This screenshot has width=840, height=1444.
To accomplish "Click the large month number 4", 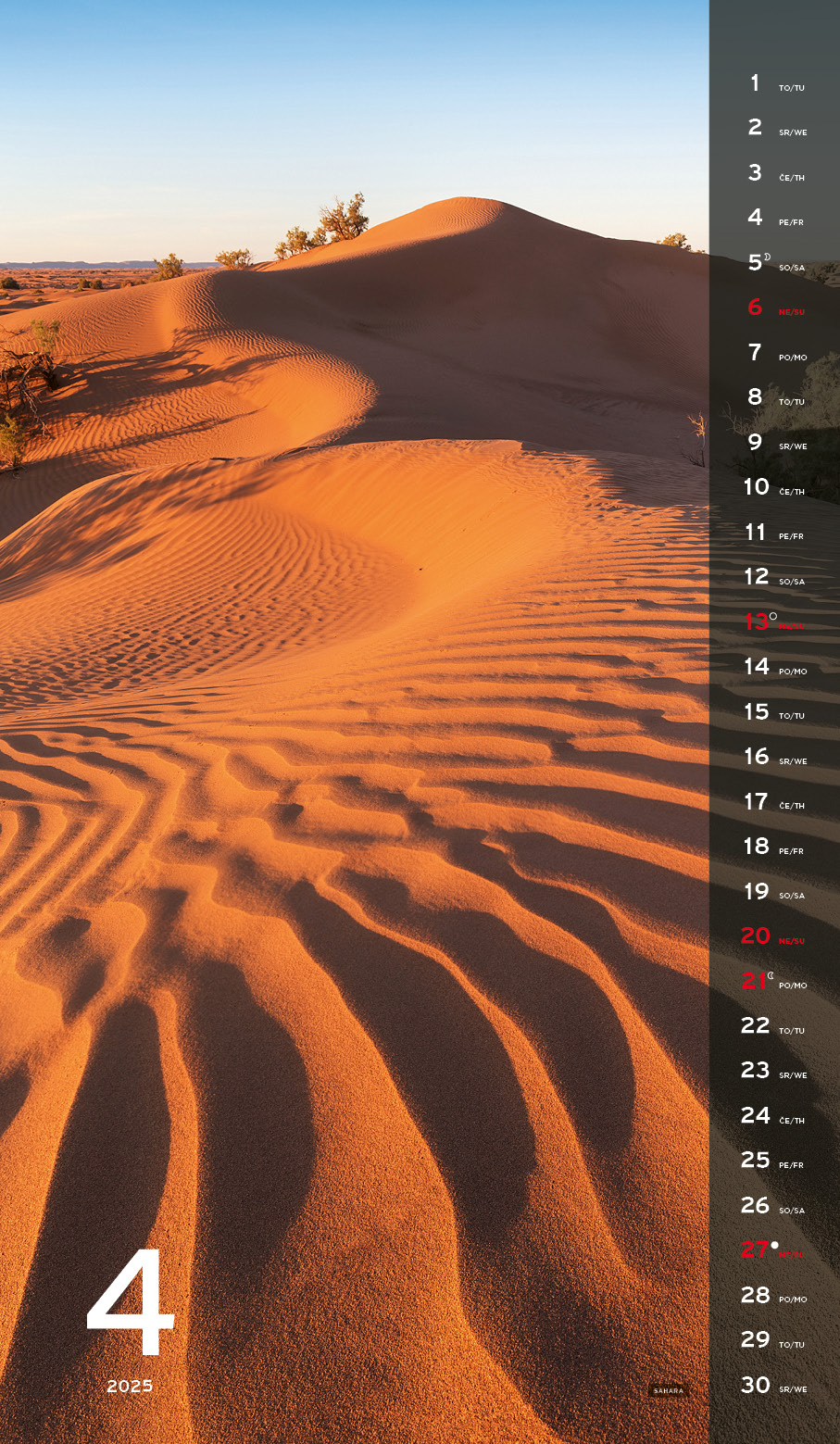I will 131,1301.
